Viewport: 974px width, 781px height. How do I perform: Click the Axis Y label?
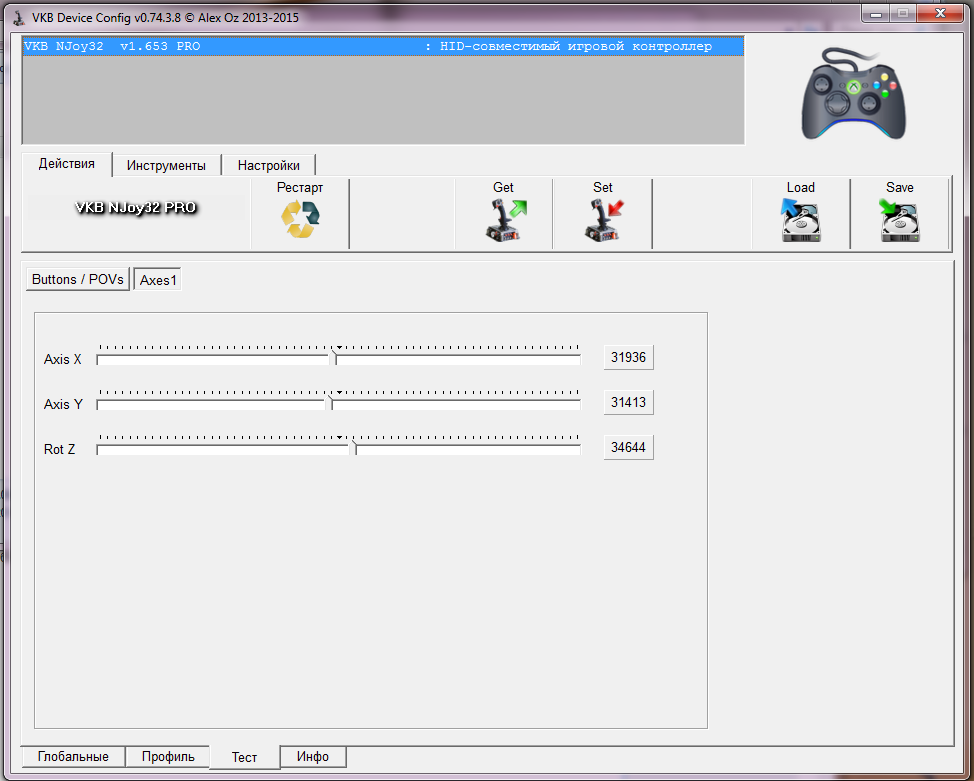(x=63, y=404)
